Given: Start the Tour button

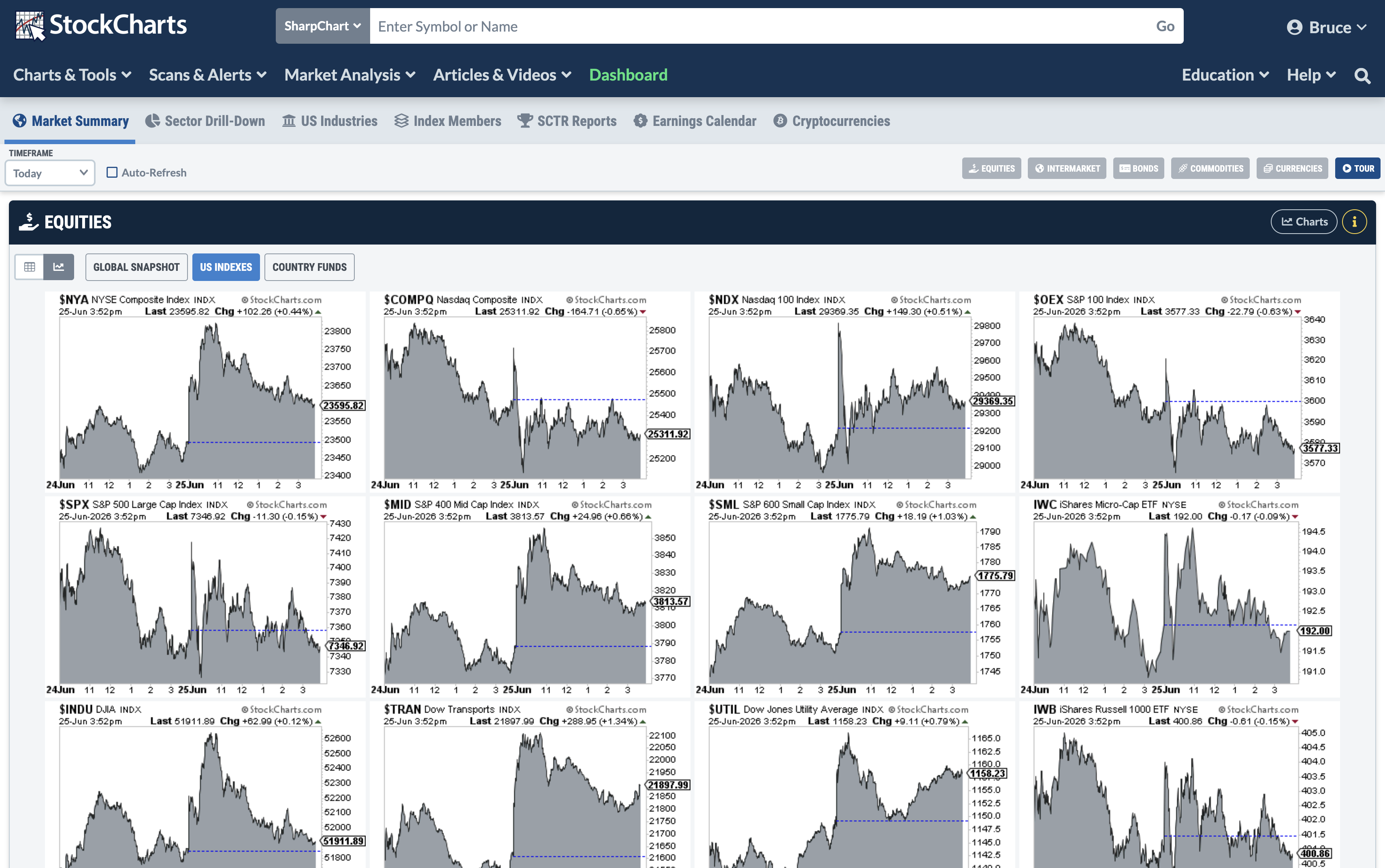Looking at the screenshot, I should click(x=1357, y=168).
